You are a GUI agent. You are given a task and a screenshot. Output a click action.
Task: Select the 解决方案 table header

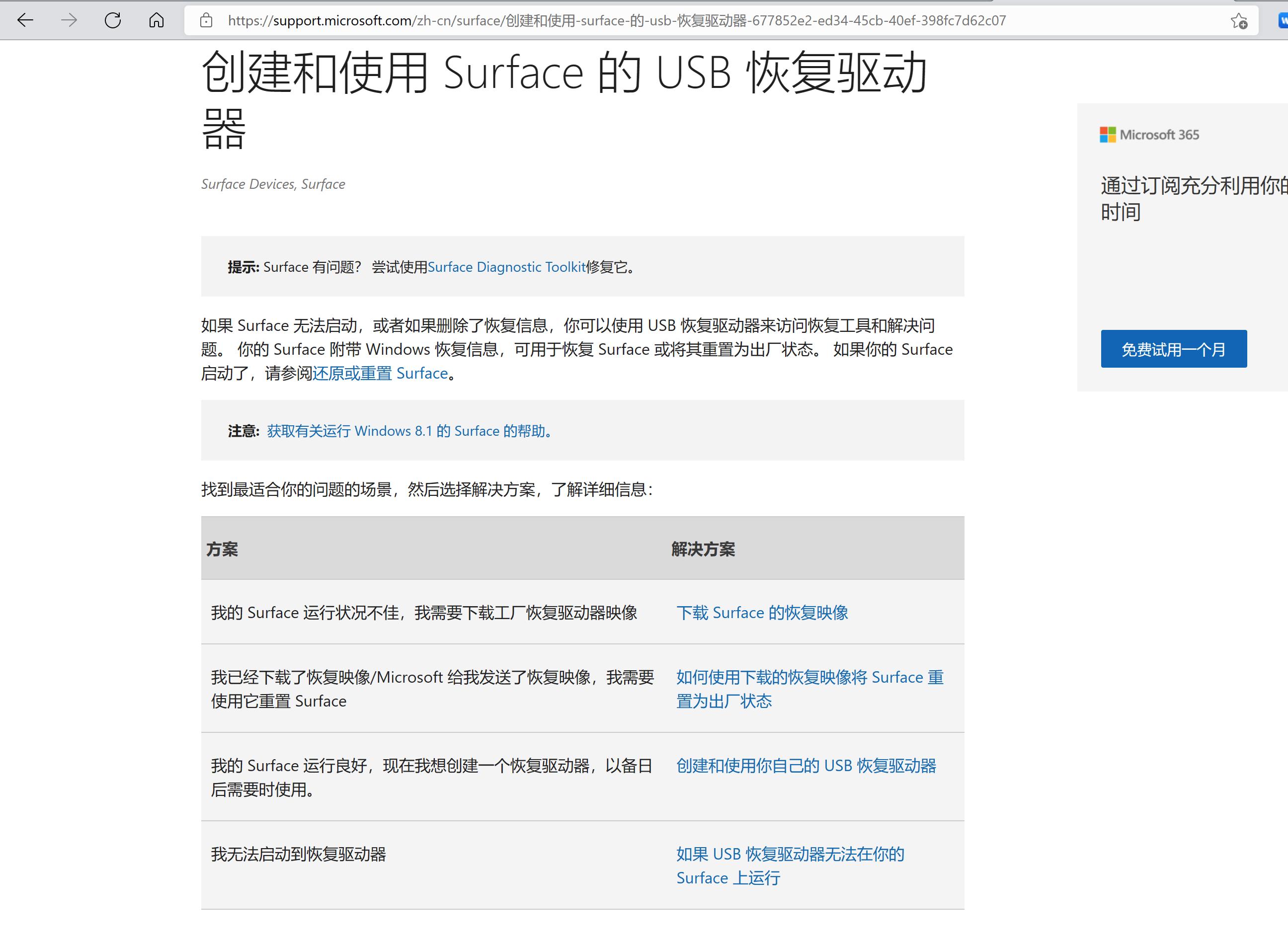pyautogui.click(x=704, y=549)
